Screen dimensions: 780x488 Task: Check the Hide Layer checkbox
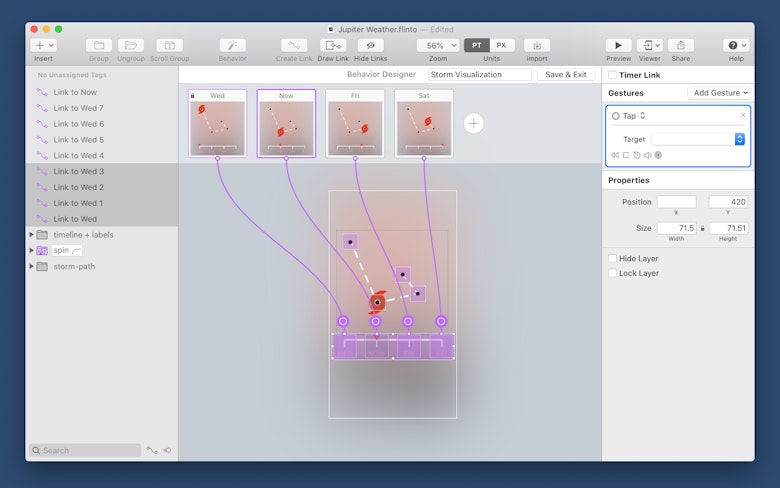point(612,258)
